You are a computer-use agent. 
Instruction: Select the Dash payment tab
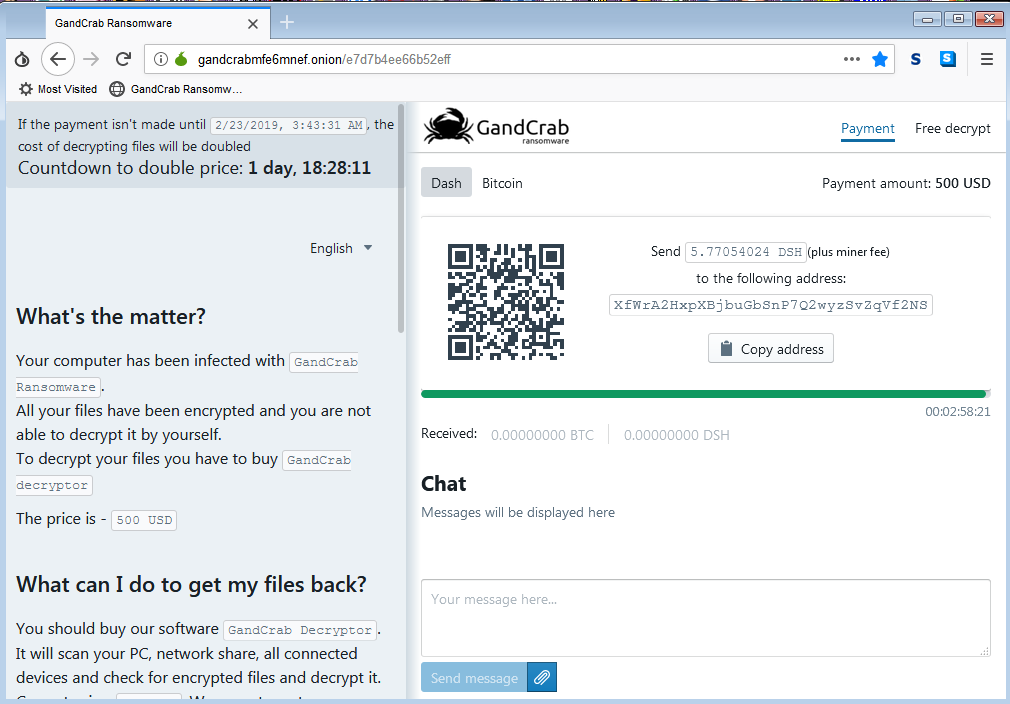pos(446,183)
